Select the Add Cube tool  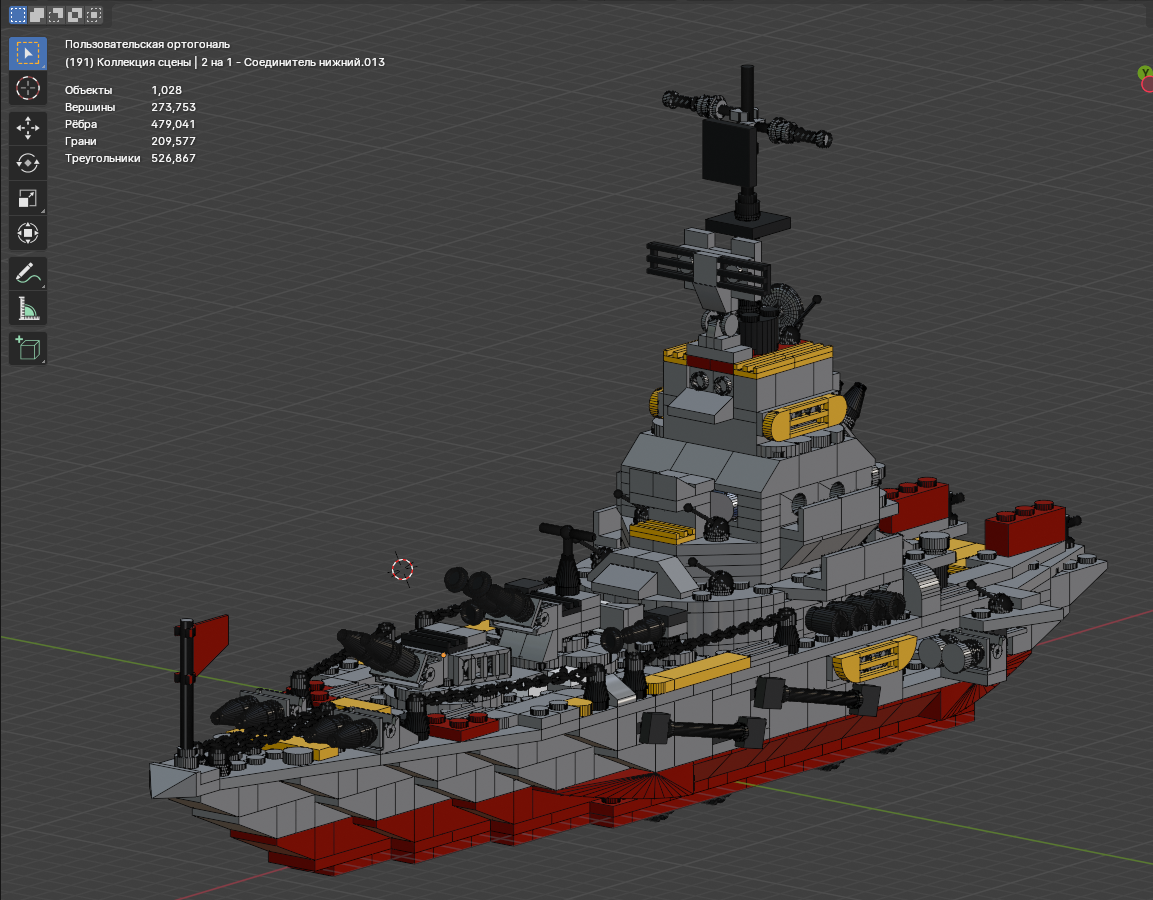(x=28, y=348)
